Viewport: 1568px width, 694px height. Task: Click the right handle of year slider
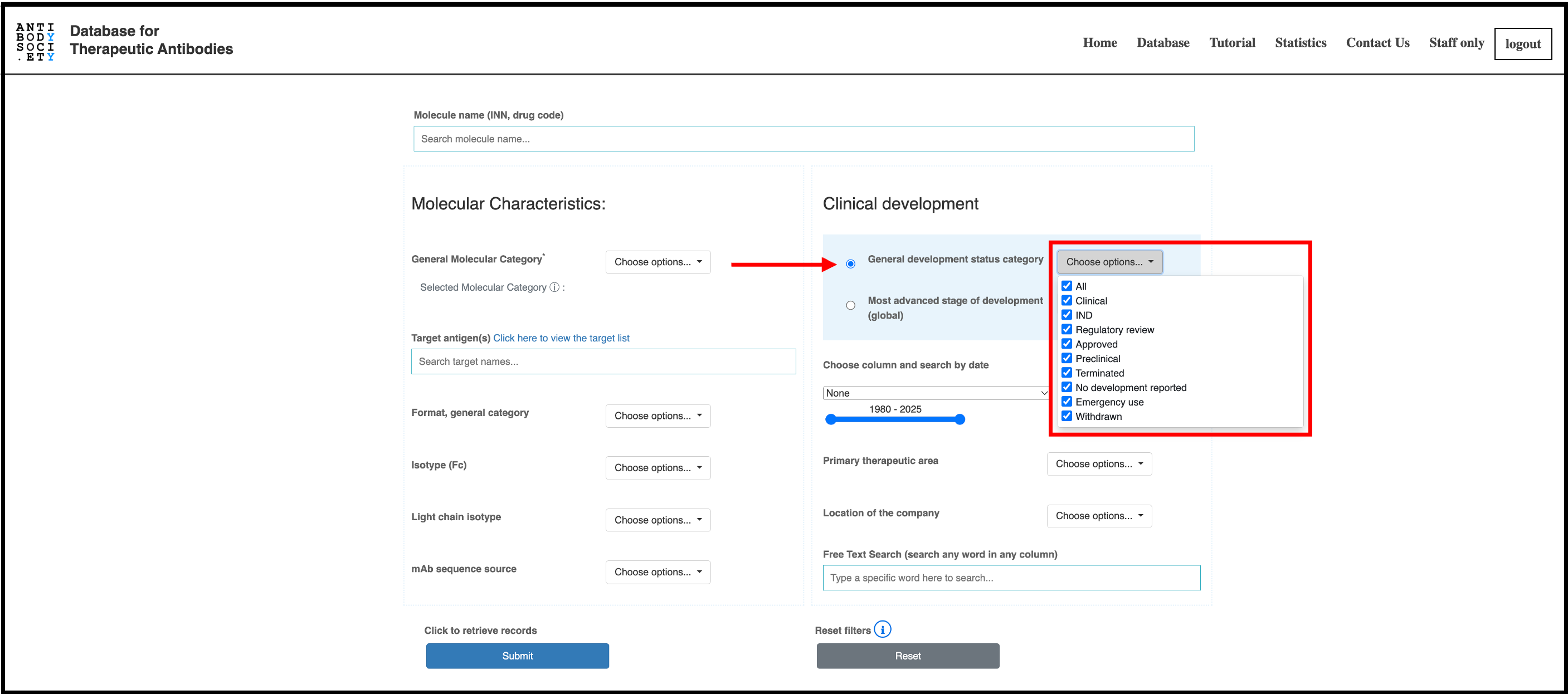pyautogui.click(x=960, y=419)
